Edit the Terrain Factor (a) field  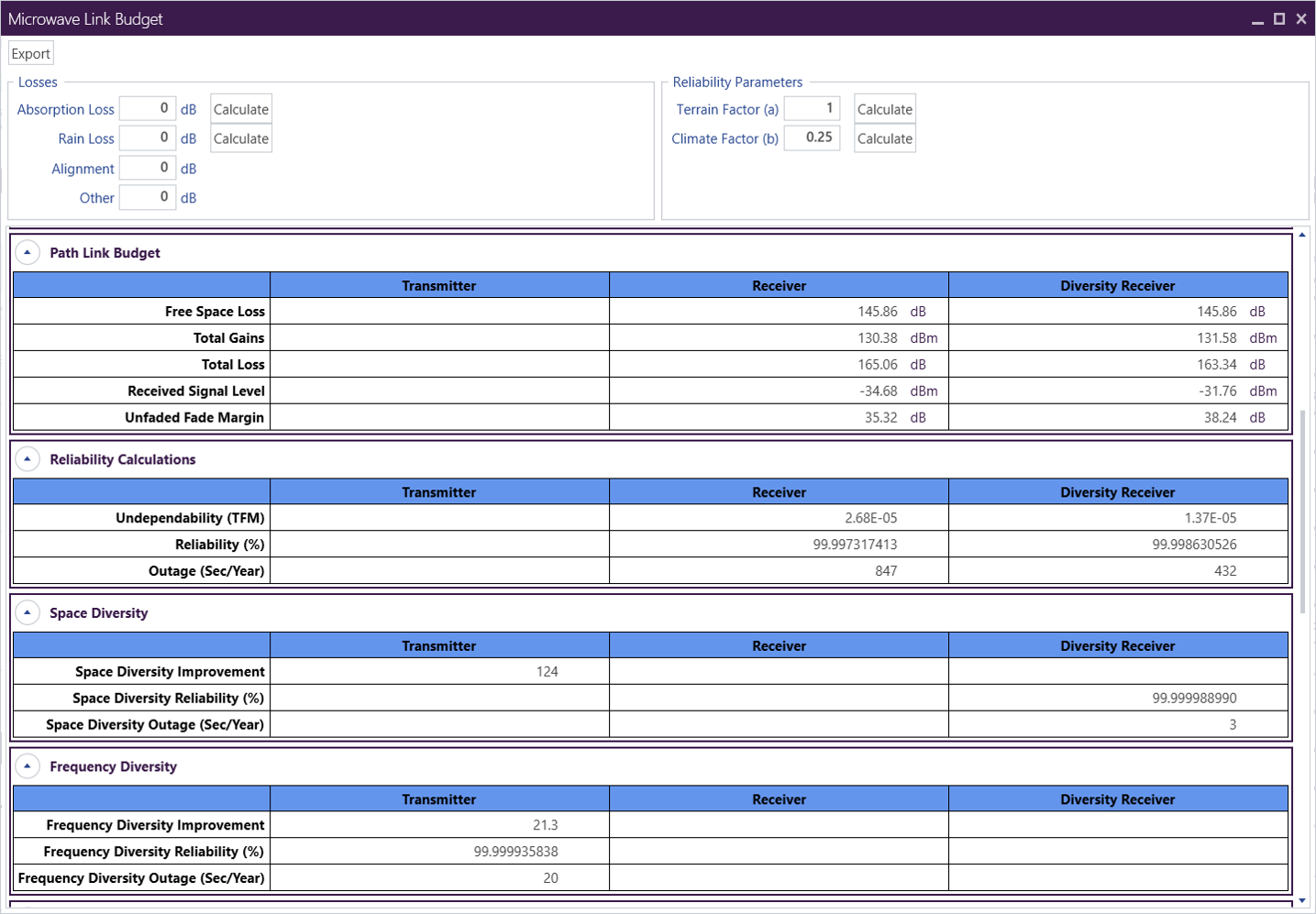[x=812, y=108]
